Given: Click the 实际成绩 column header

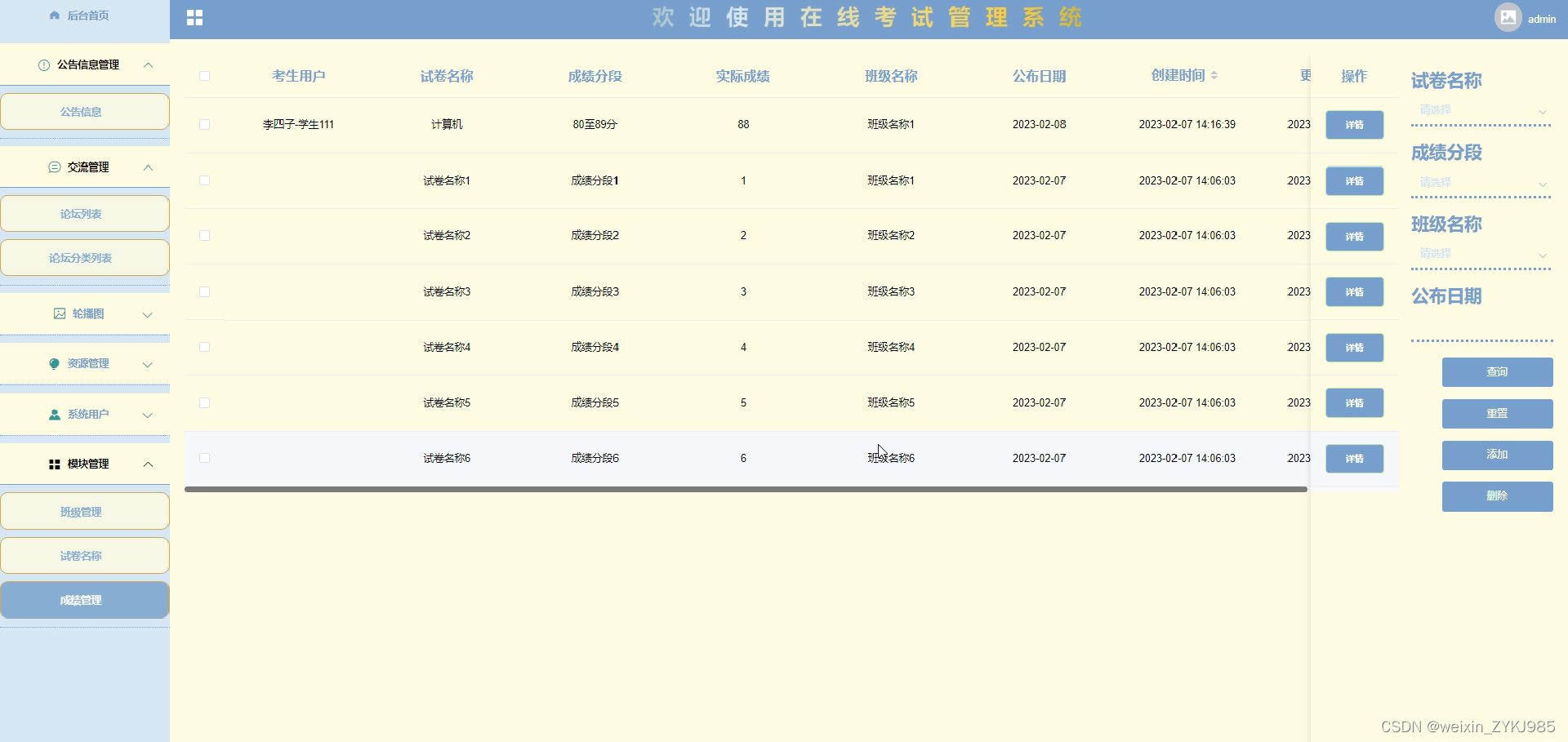Looking at the screenshot, I should point(743,76).
